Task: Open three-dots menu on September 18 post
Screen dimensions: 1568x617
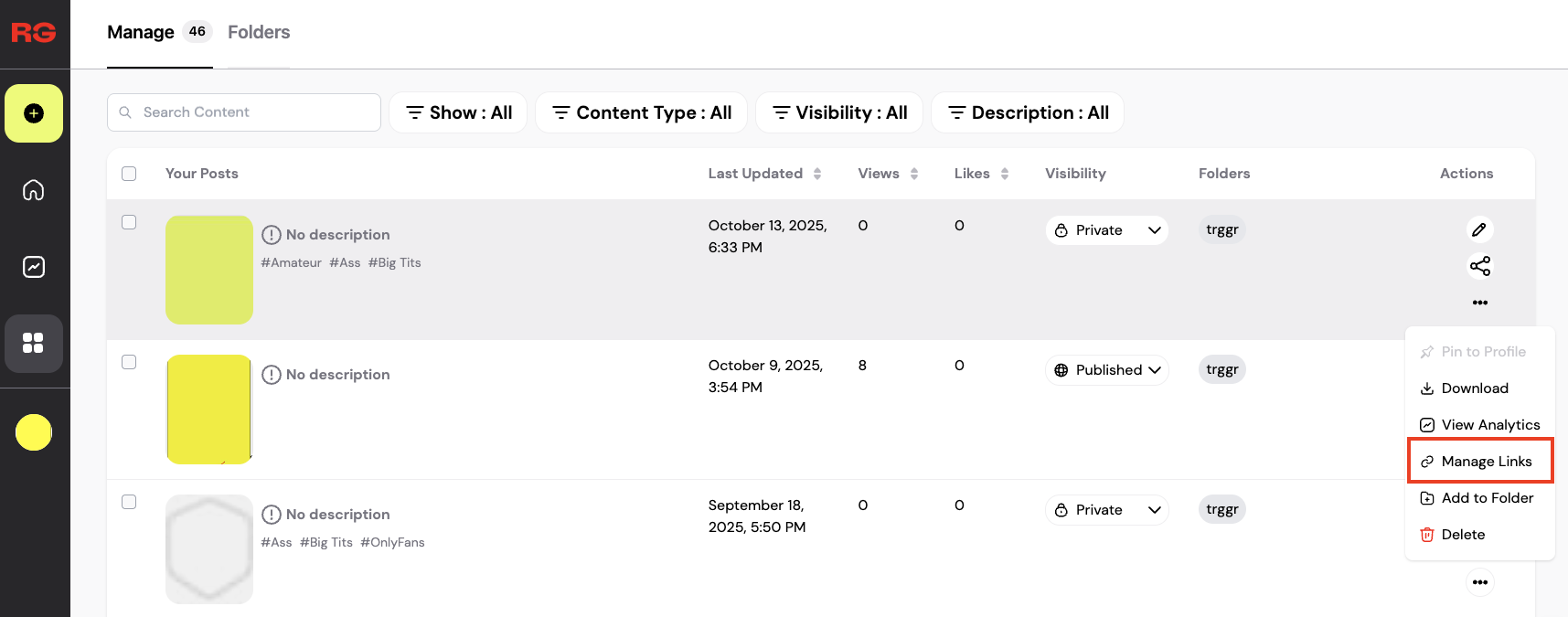Action: click(x=1479, y=582)
